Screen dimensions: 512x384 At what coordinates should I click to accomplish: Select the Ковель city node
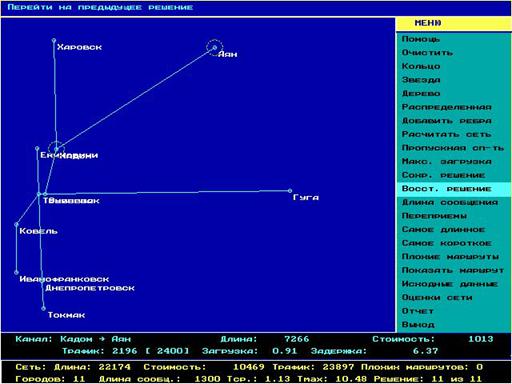click(16, 224)
